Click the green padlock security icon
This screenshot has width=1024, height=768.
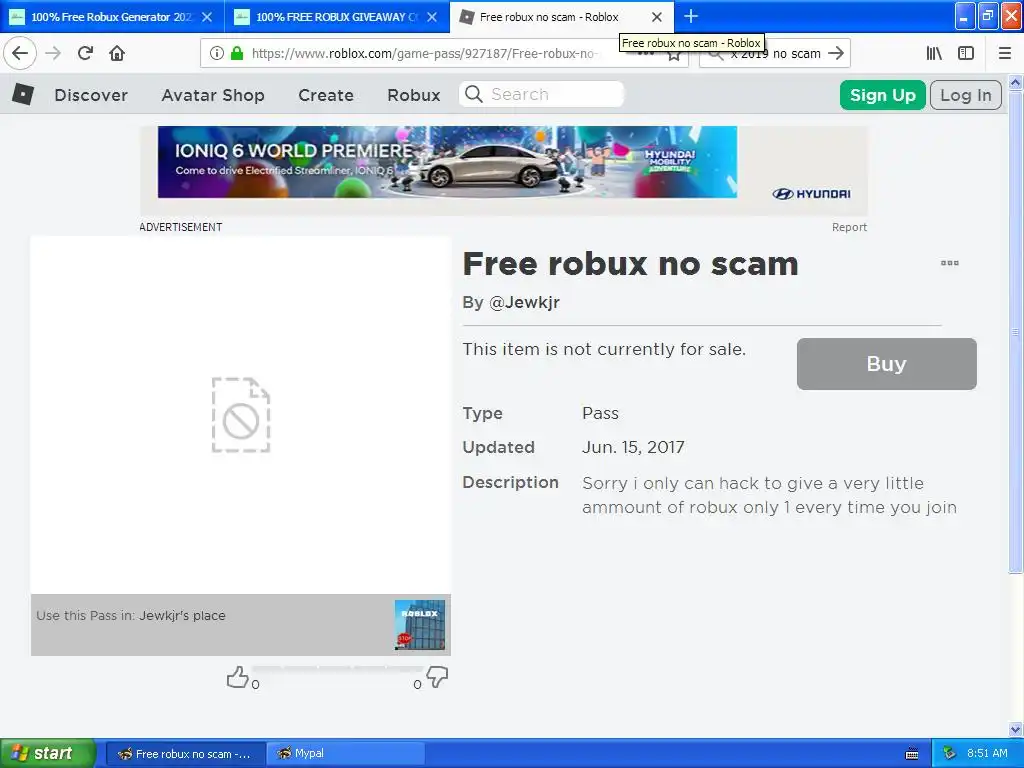[237, 54]
